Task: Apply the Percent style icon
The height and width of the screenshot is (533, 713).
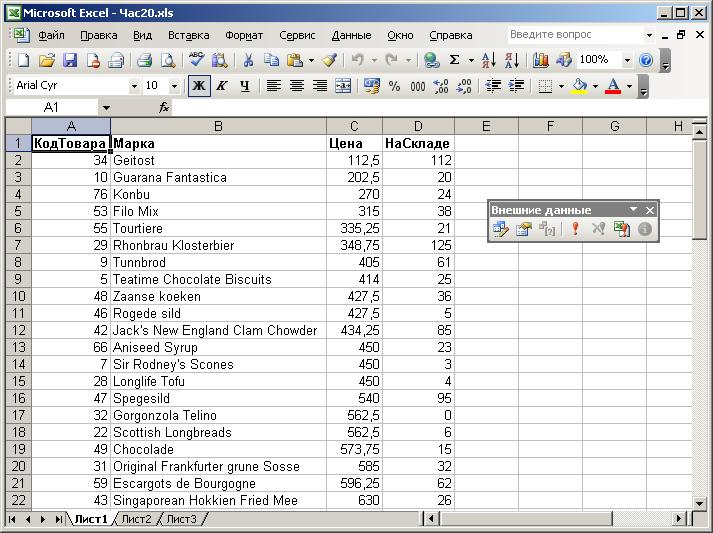Action: 394,86
